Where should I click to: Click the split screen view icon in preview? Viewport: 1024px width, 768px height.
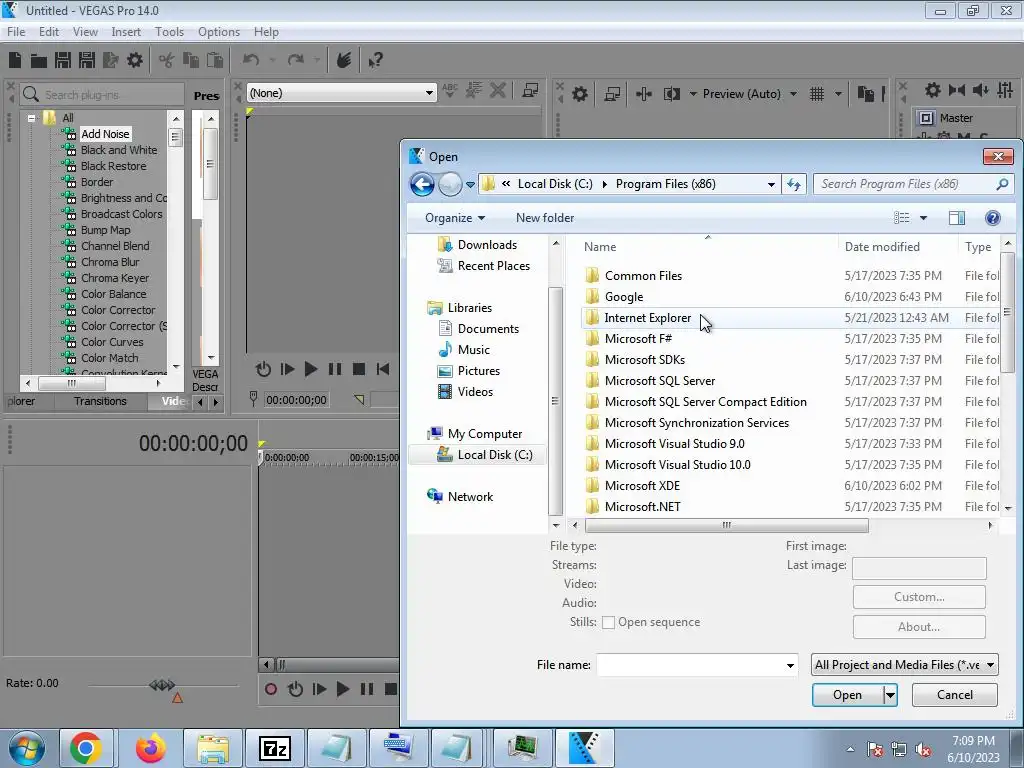[671, 94]
